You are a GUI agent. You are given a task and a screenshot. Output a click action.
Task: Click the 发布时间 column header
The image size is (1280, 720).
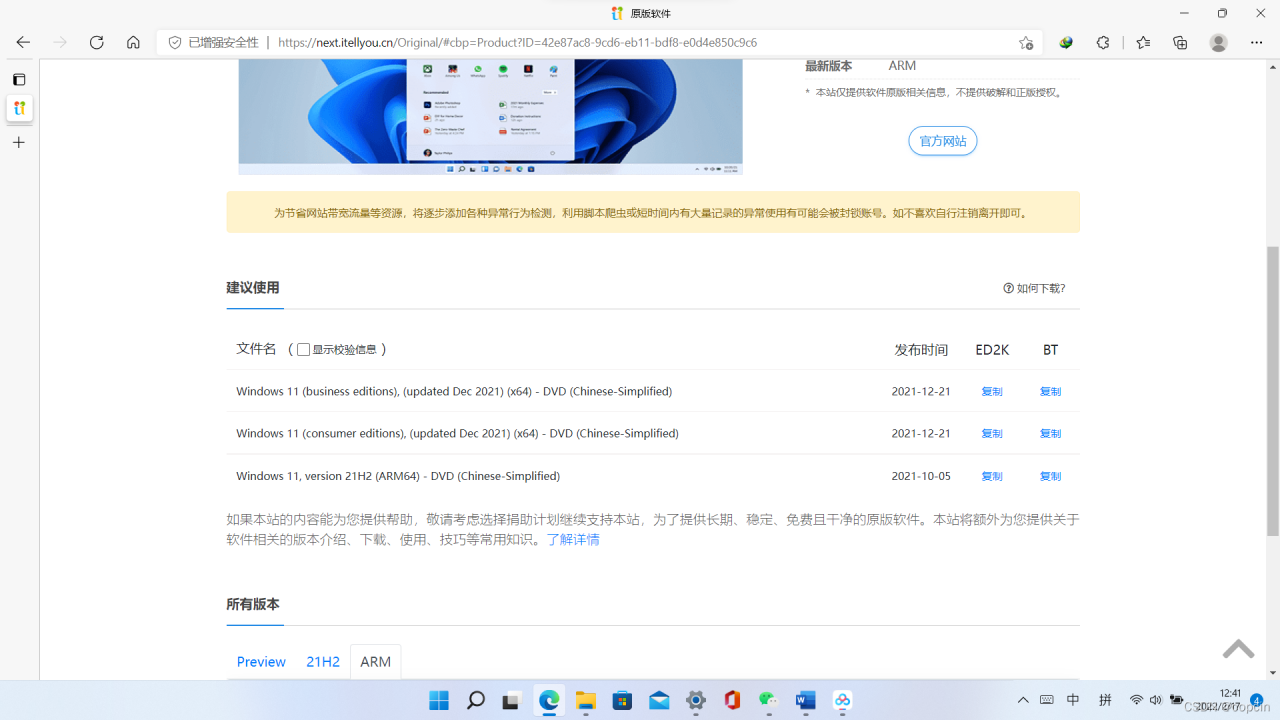pos(921,350)
